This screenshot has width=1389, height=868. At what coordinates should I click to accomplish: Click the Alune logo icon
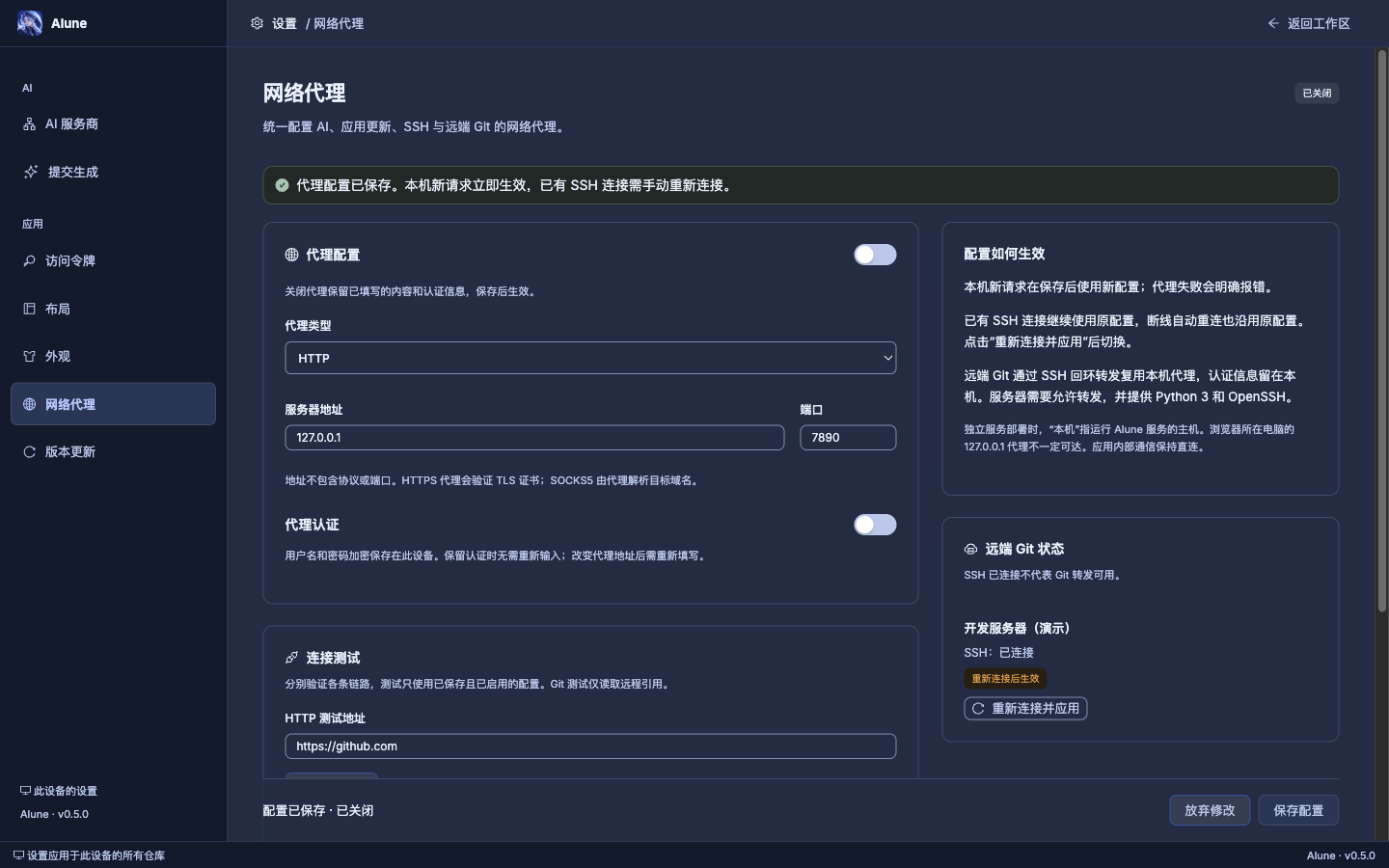(x=30, y=23)
